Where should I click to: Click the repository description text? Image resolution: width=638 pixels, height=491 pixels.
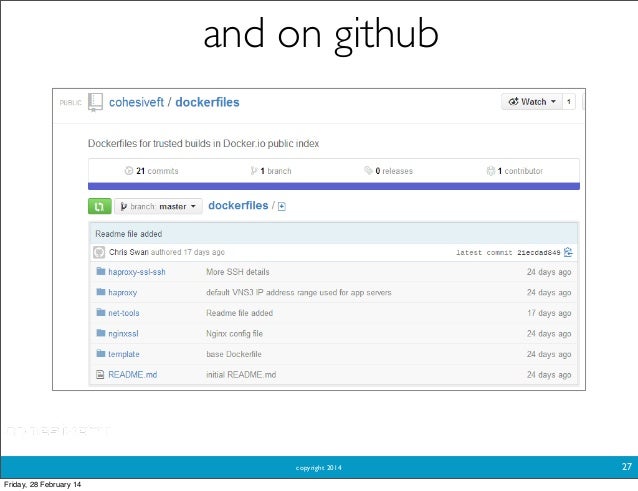coord(203,144)
